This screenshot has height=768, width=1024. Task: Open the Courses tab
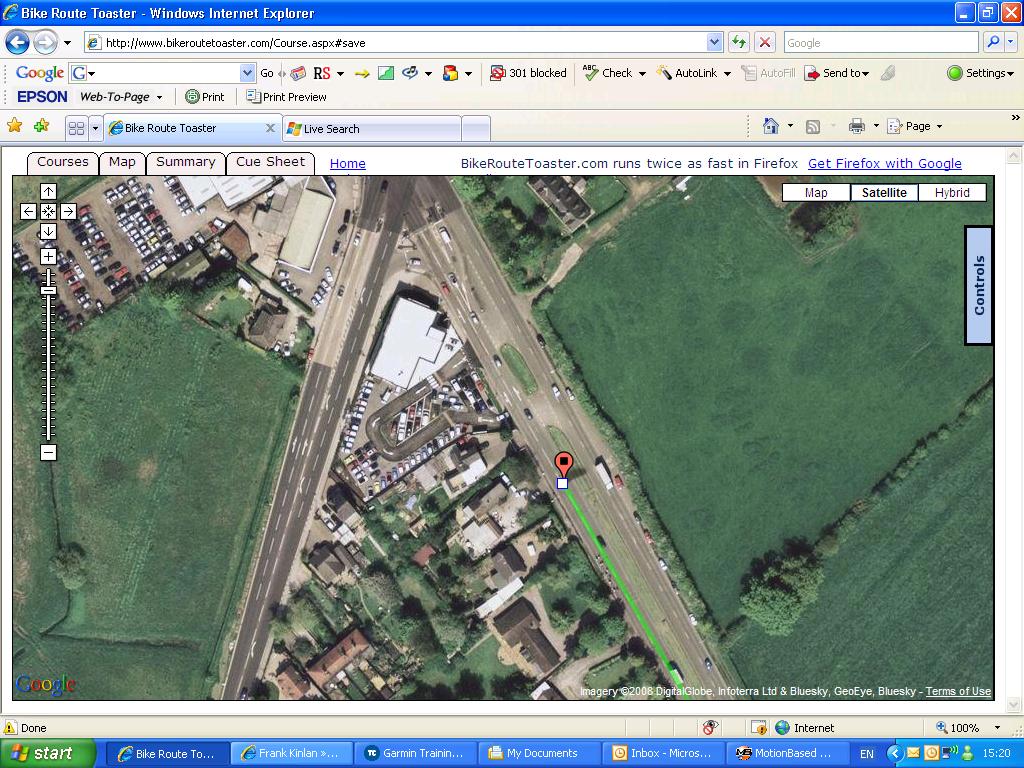(x=63, y=162)
